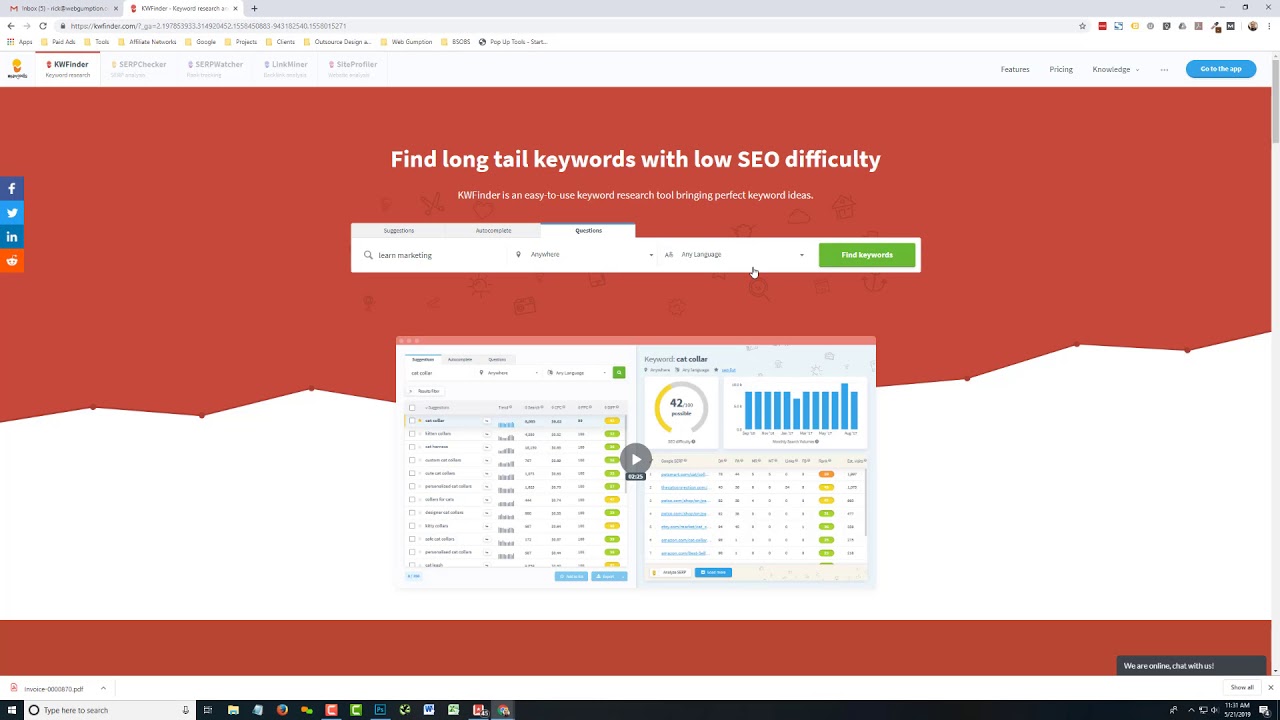The height and width of the screenshot is (720, 1280).
Task: Click Show all downloads button
Action: point(1242,688)
